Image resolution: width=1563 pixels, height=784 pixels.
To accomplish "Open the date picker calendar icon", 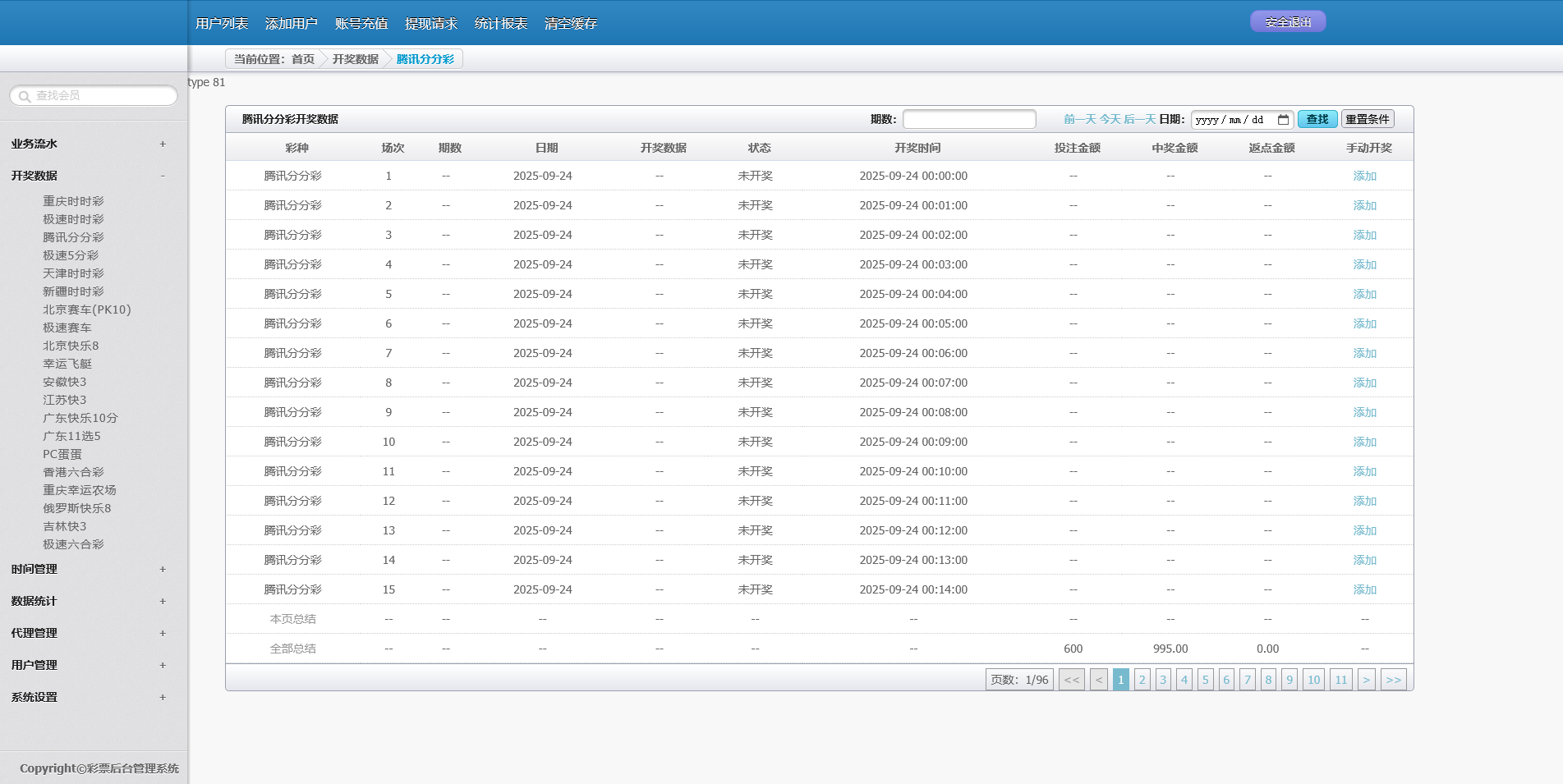I will coord(1283,120).
